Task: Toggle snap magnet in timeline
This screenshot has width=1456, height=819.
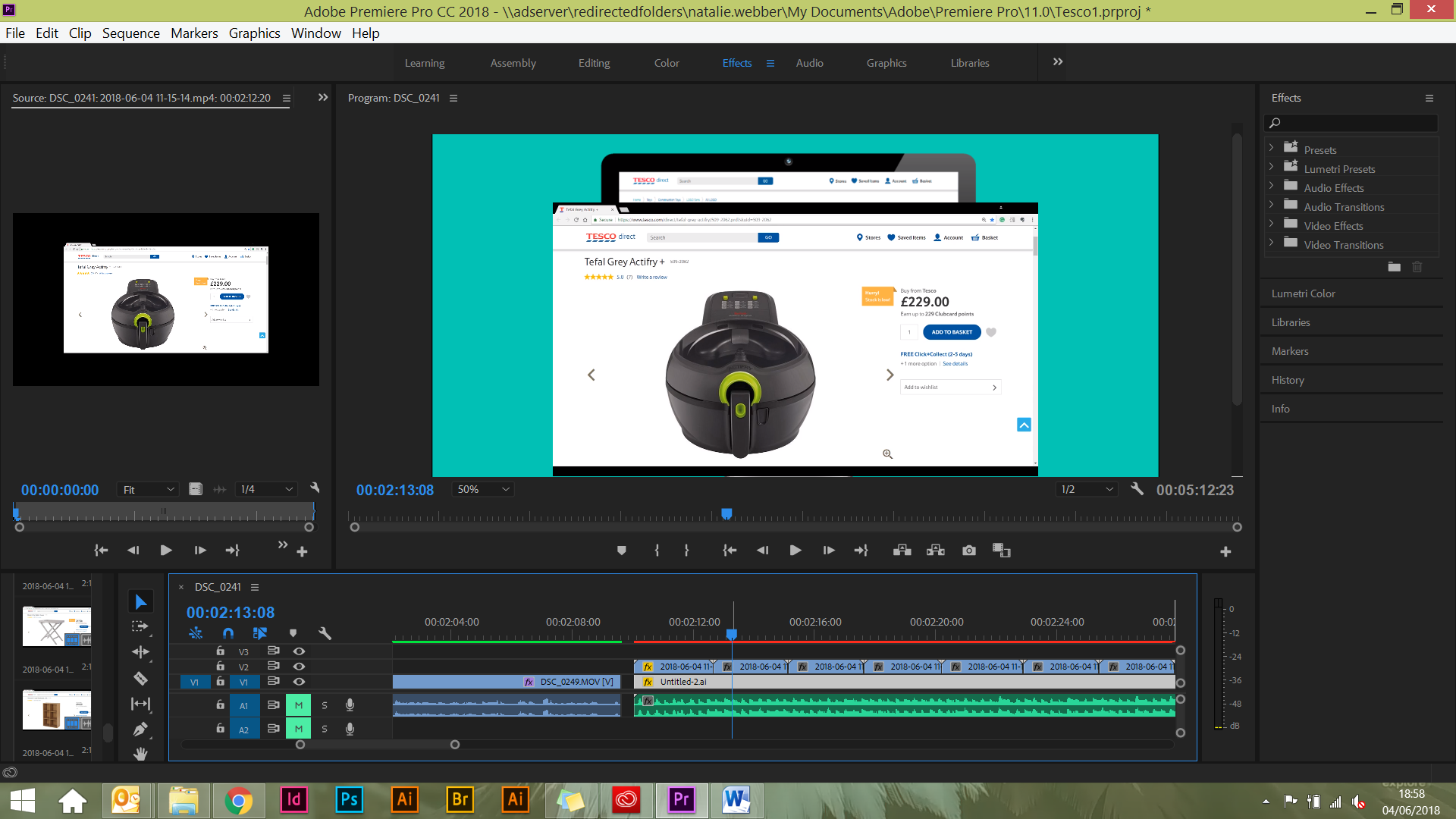Action: pyautogui.click(x=228, y=633)
